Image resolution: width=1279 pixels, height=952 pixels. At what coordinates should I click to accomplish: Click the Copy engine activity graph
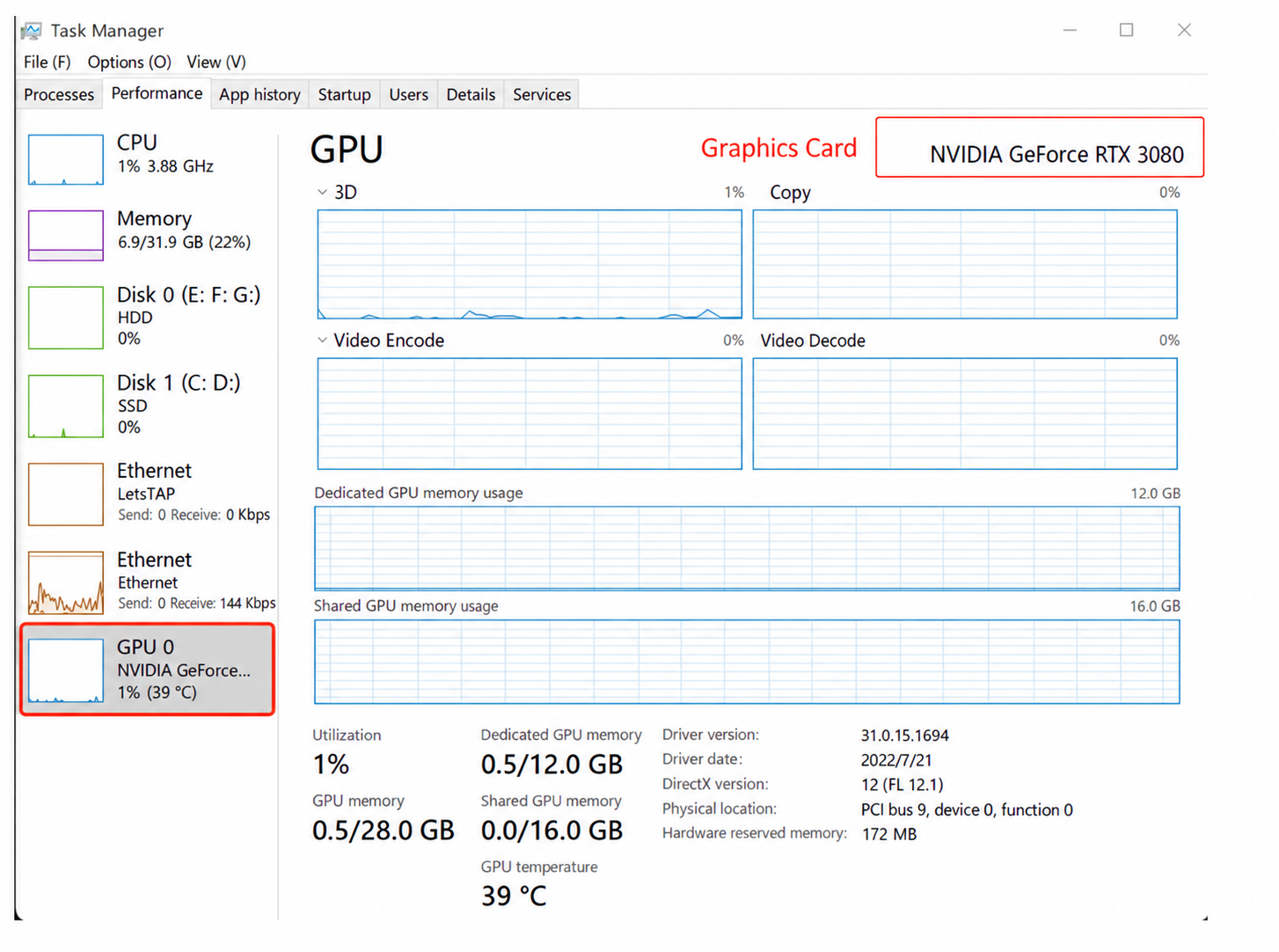pyautogui.click(x=965, y=264)
